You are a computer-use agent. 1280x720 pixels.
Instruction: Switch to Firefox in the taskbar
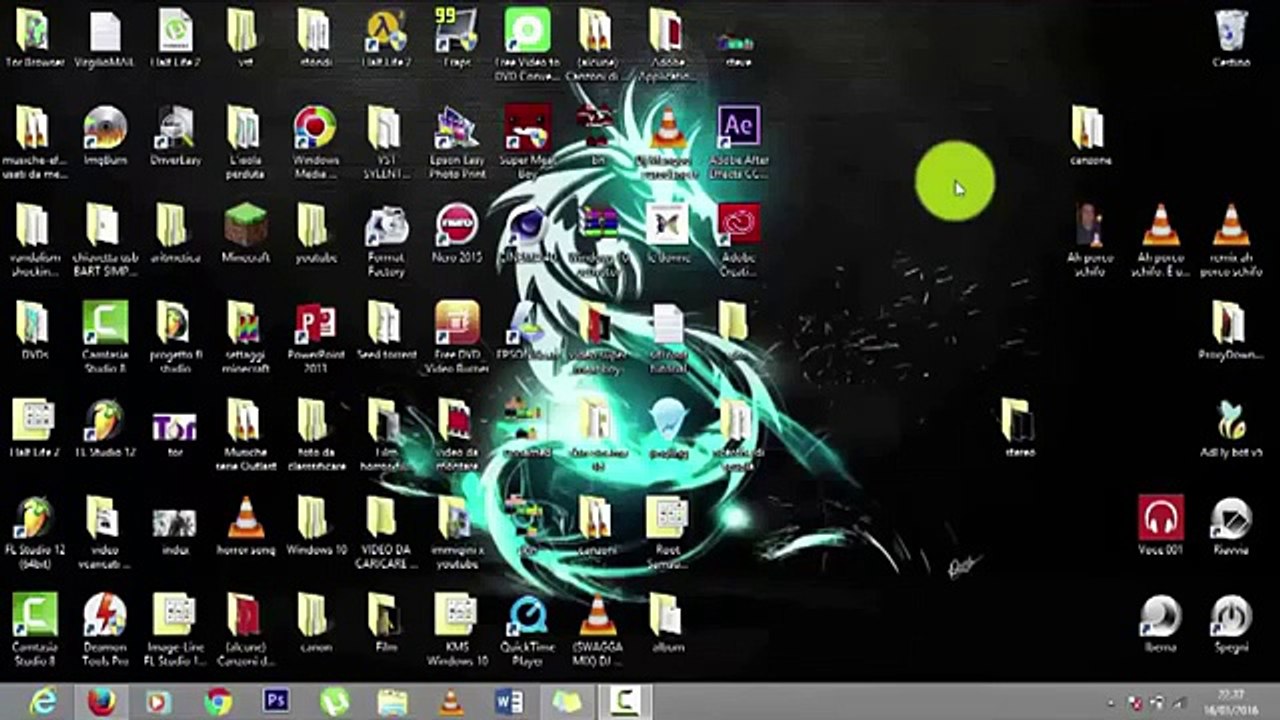point(101,702)
